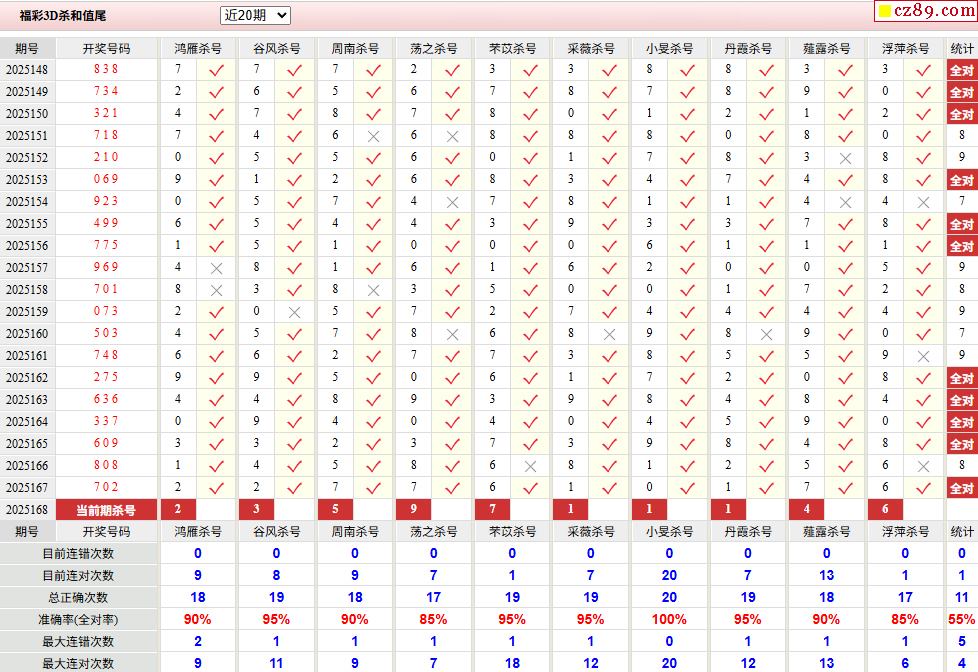Click the 小旻杀号 checkmark in row 2025160
978x672 pixels.
coord(687,334)
